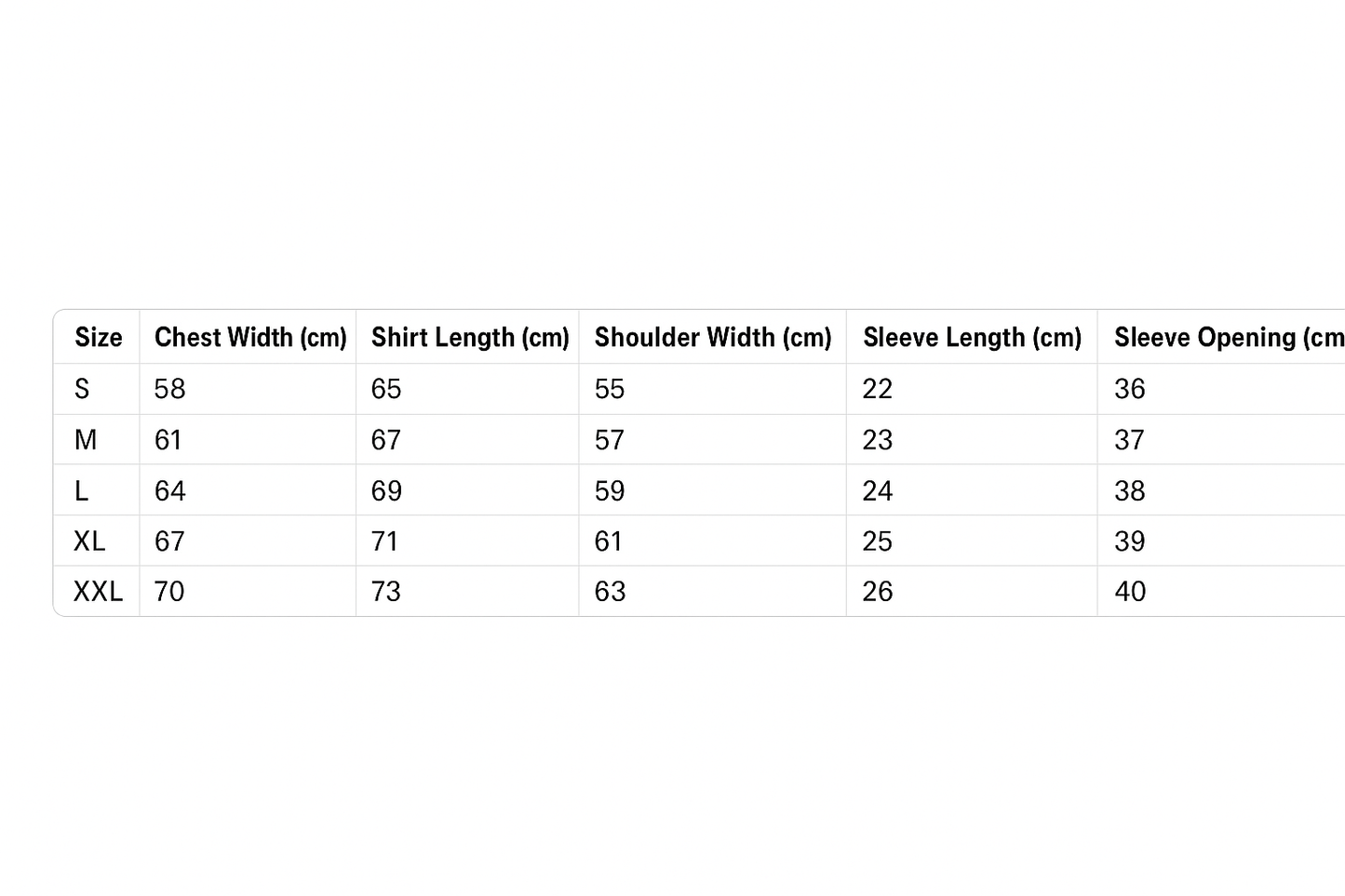Select the Sleeve Length (cm) header
The width and height of the screenshot is (1345, 896).
coord(972,337)
